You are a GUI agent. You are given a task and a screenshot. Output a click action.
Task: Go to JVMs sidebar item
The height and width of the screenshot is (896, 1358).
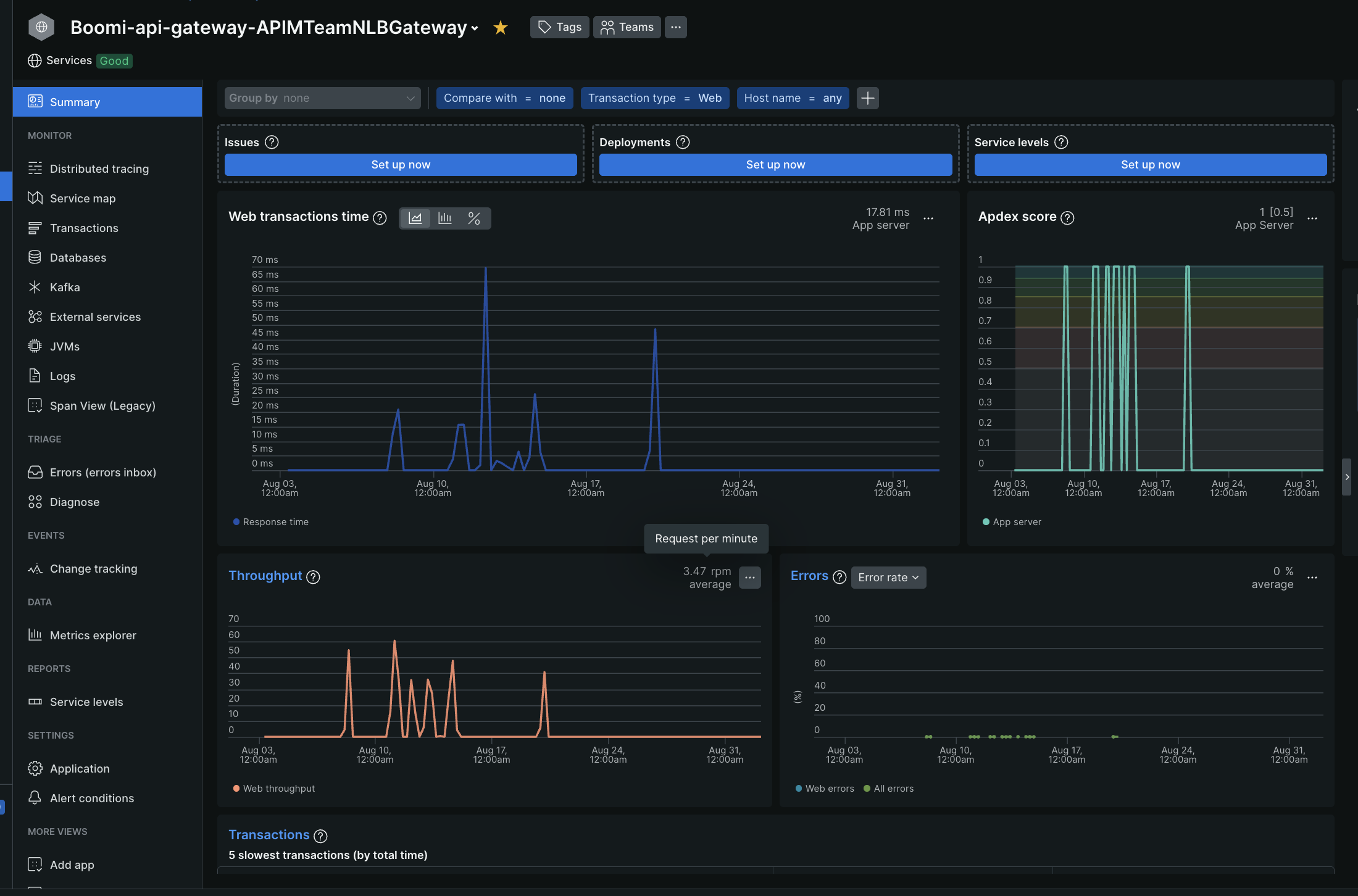64,346
